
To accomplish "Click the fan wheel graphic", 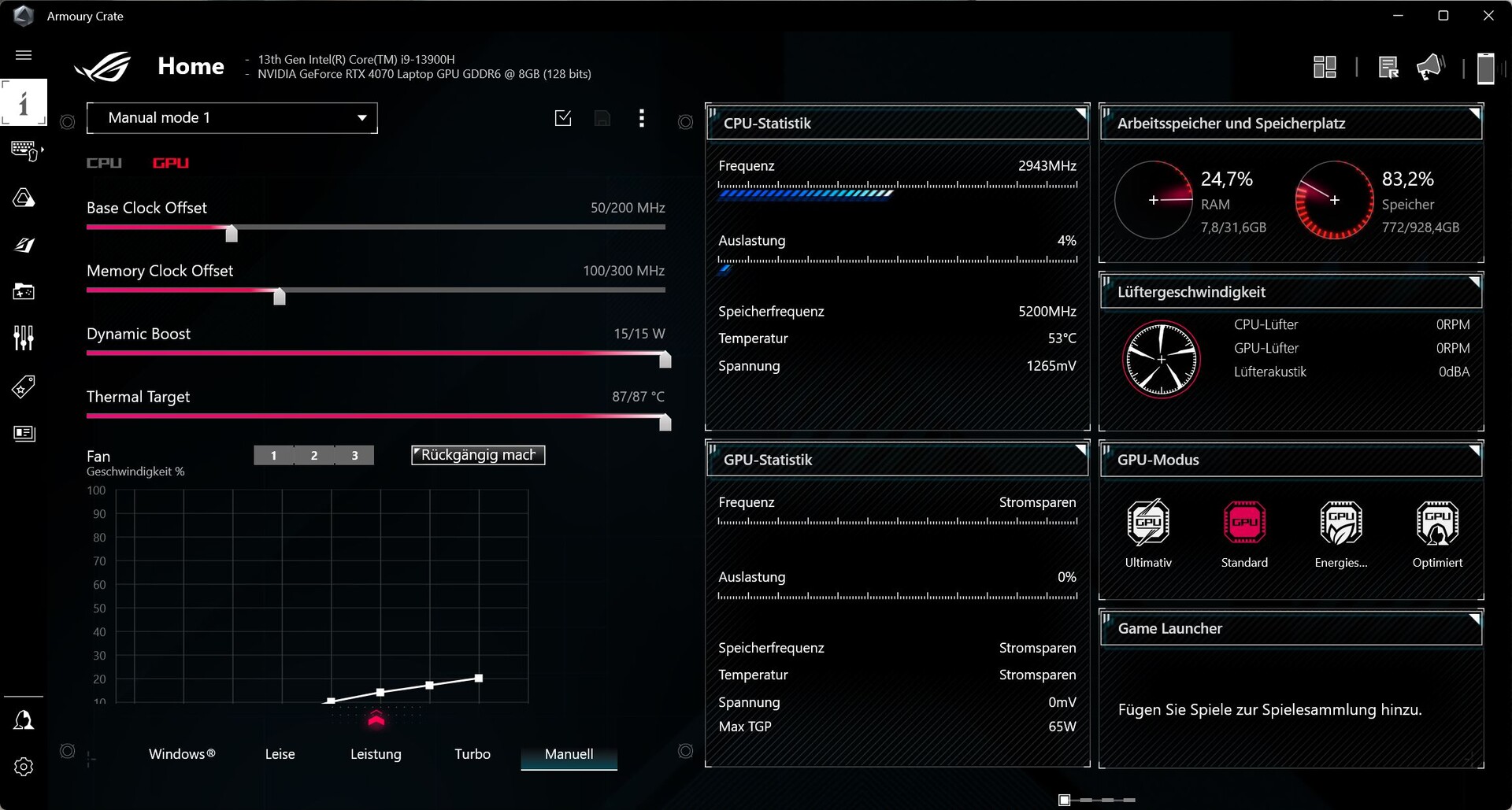I will point(1161,359).
